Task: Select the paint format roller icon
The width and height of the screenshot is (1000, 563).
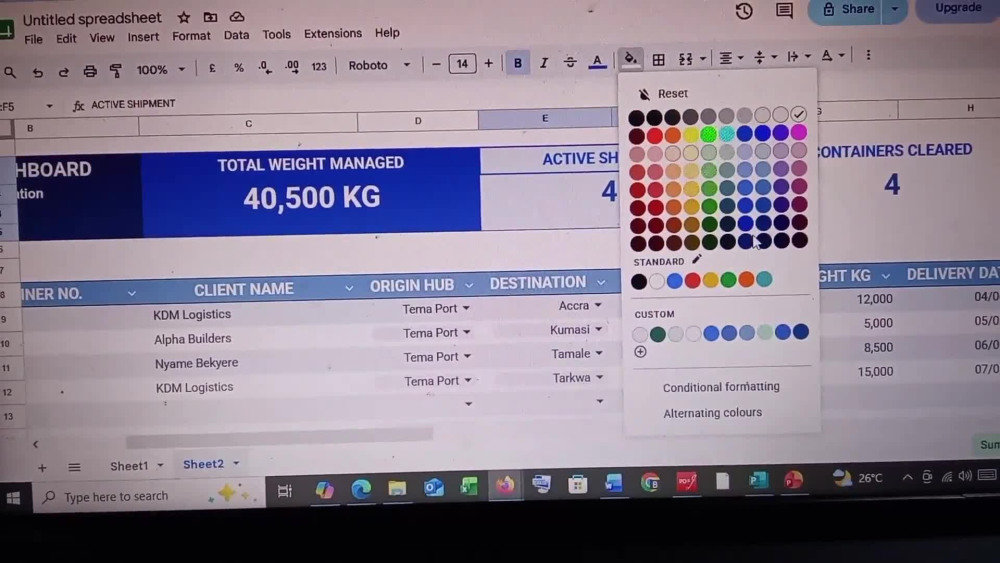Action: click(115, 70)
